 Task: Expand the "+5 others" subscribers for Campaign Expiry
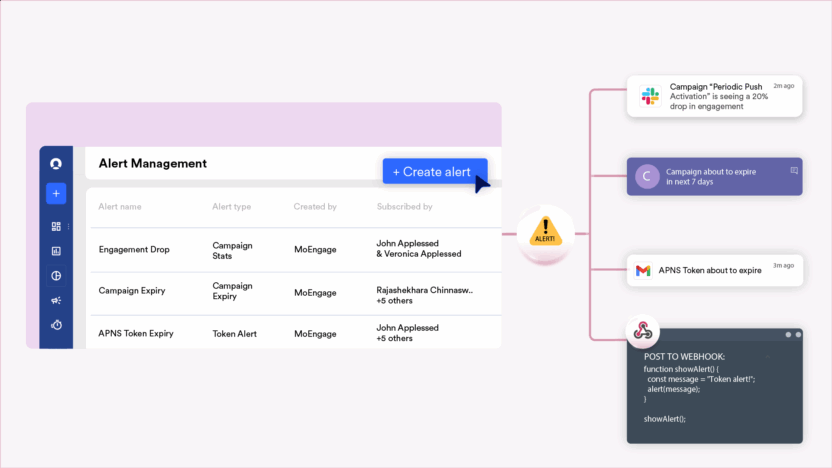point(395,299)
